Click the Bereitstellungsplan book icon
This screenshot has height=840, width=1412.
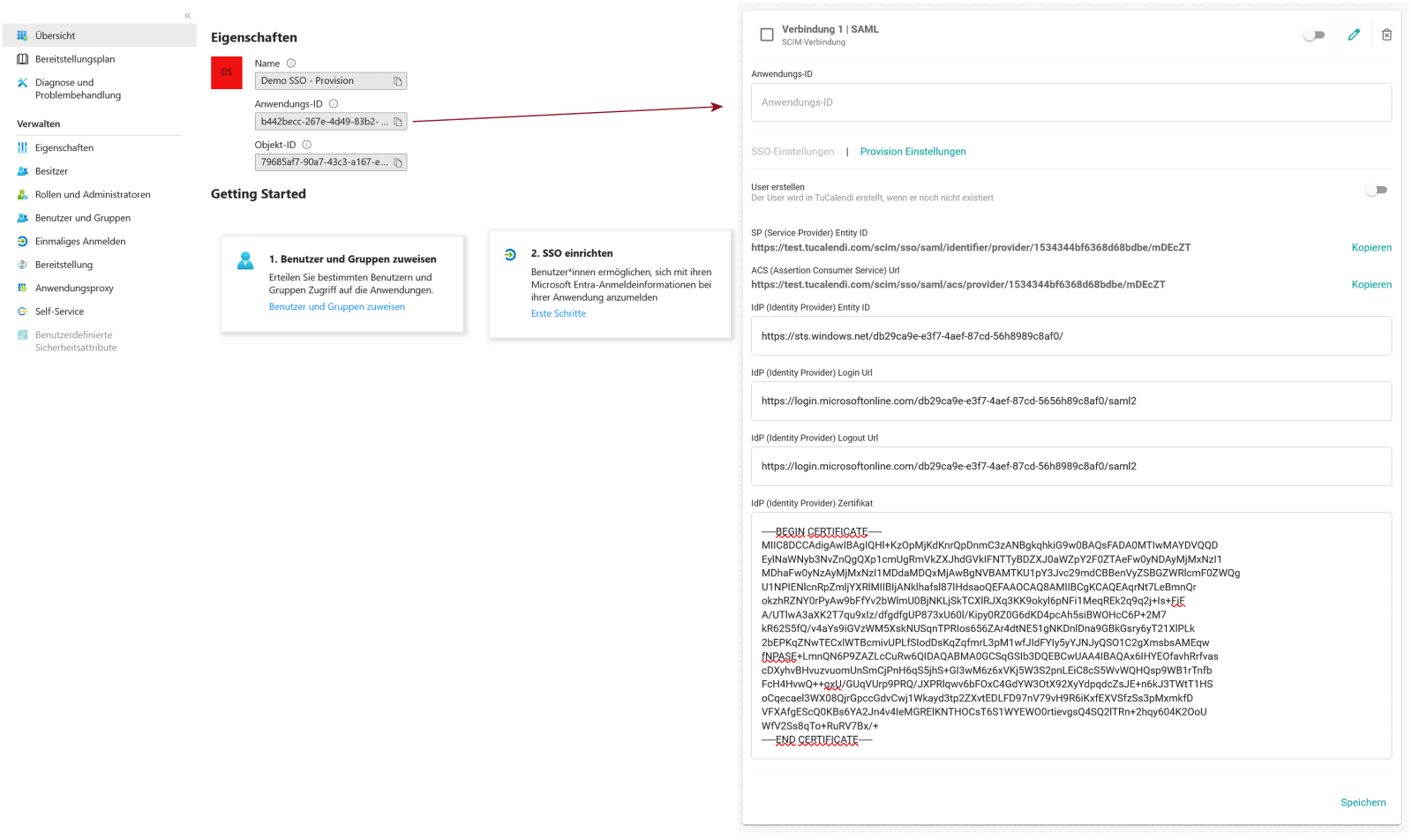pyautogui.click(x=23, y=59)
